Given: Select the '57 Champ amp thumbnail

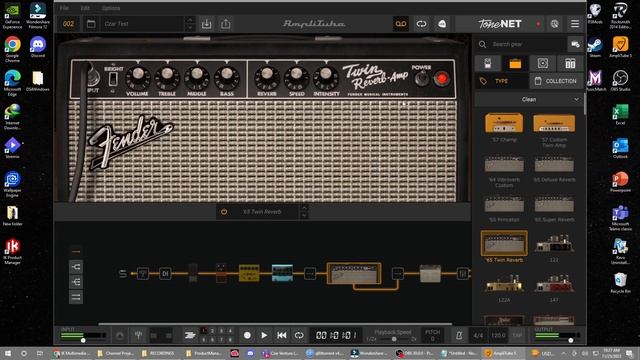Looking at the screenshot, I should point(504,123).
